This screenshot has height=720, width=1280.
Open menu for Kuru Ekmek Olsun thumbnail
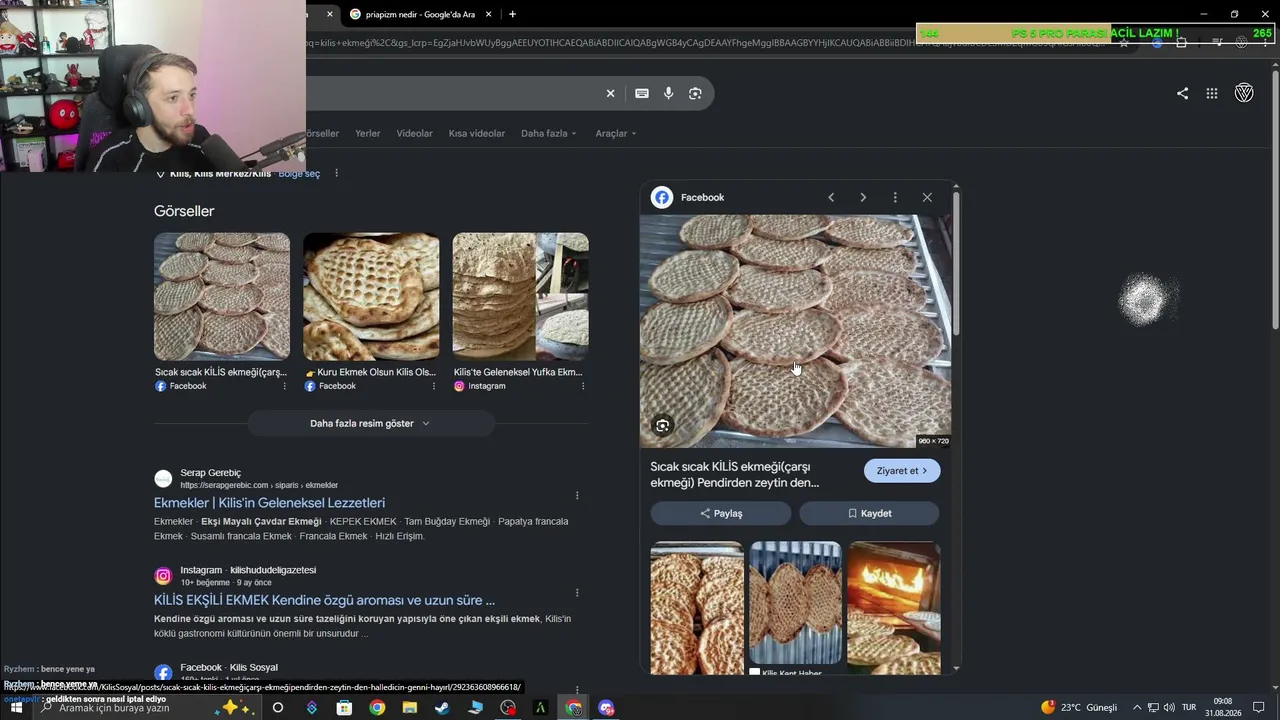pos(433,386)
